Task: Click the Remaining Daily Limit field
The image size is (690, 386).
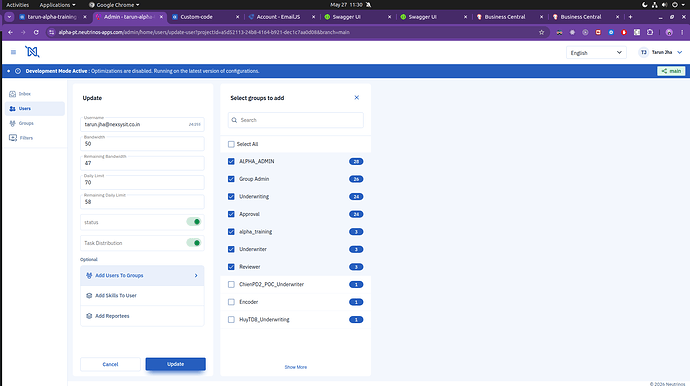Action: [142, 202]
